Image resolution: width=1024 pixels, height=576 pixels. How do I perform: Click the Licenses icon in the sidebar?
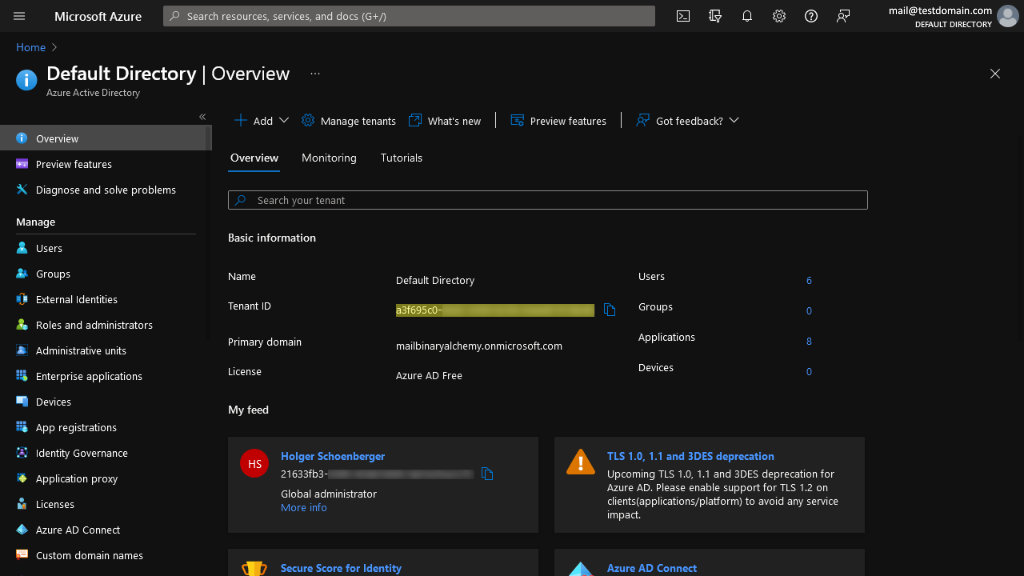[22, 504]
